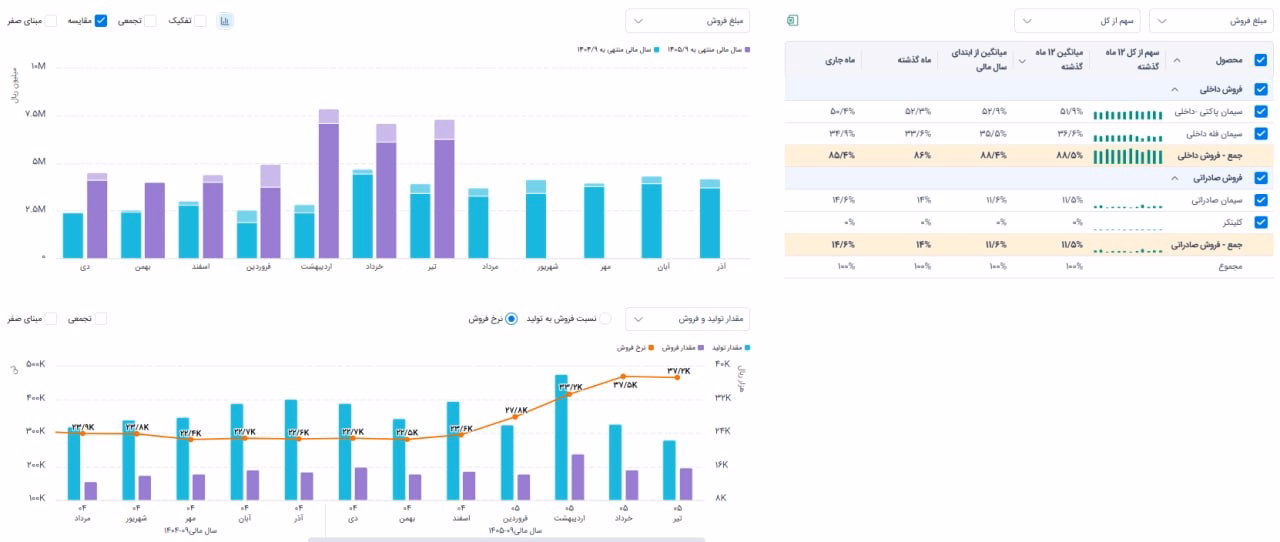Collapse all rows via the «محصول» header chevron
1280x542 pixels.
tap(1175, 61)
